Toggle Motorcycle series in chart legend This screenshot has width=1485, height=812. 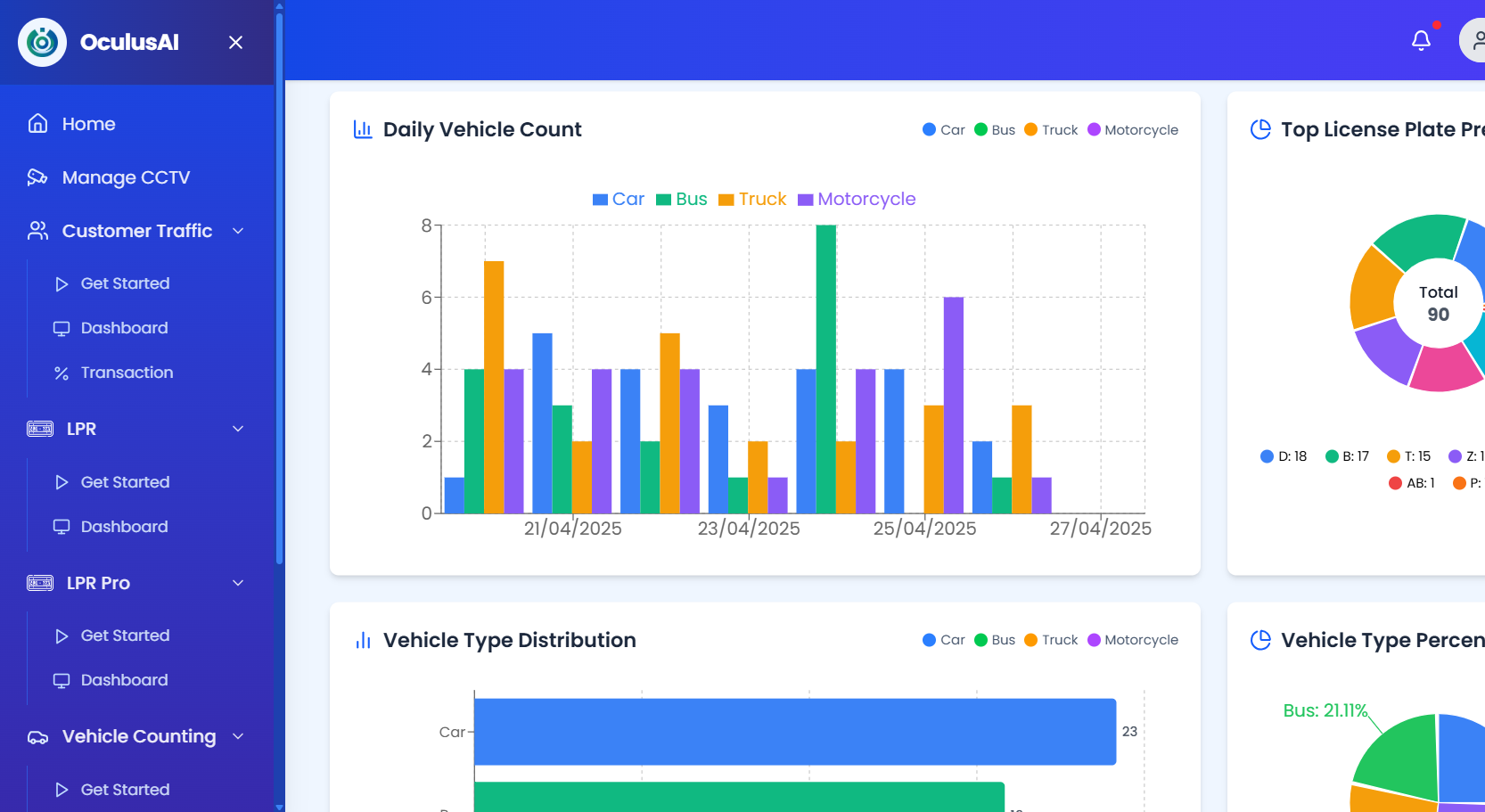(857, 199)
